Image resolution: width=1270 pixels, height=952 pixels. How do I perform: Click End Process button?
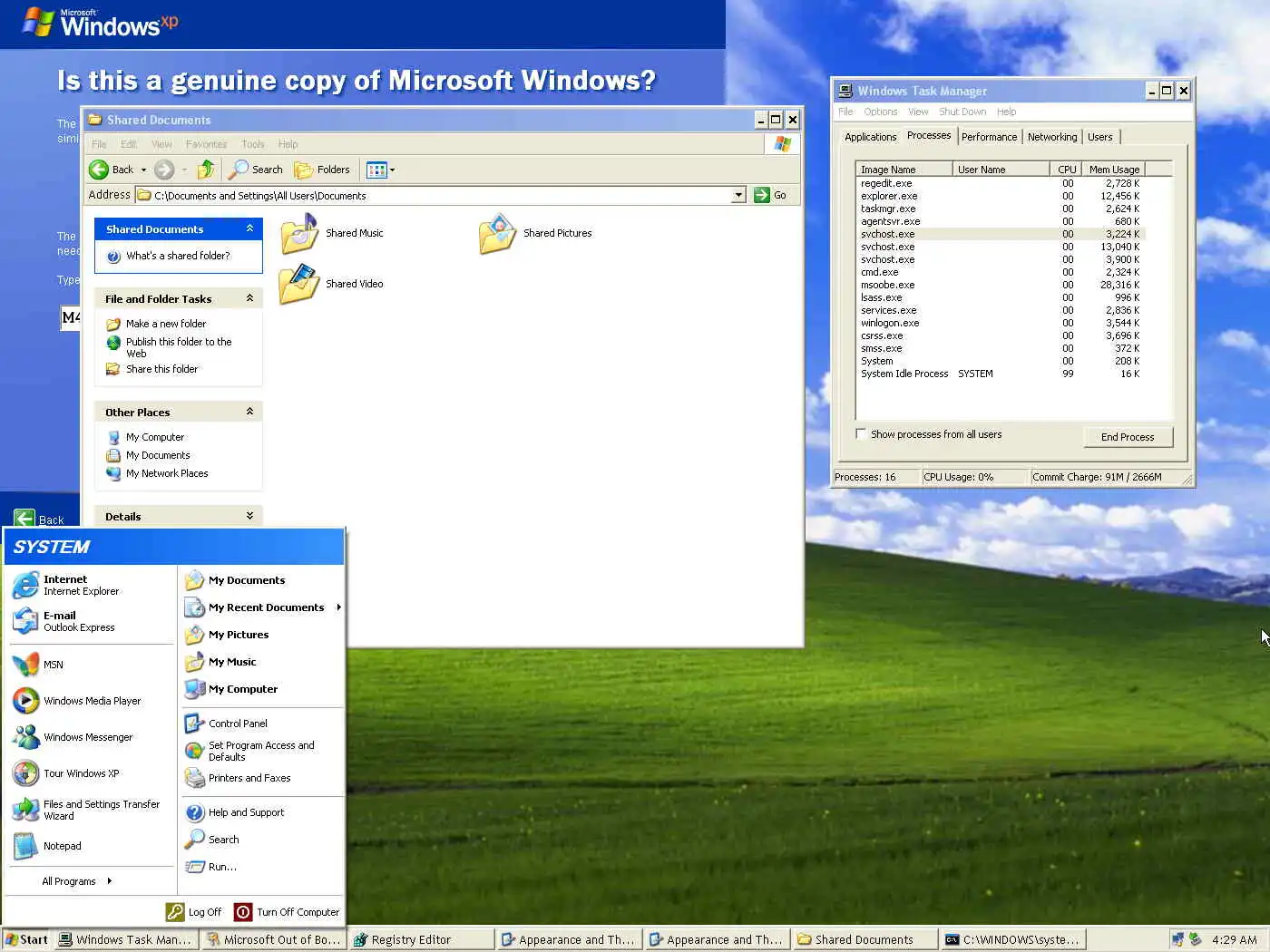(x=1128, y=437)
